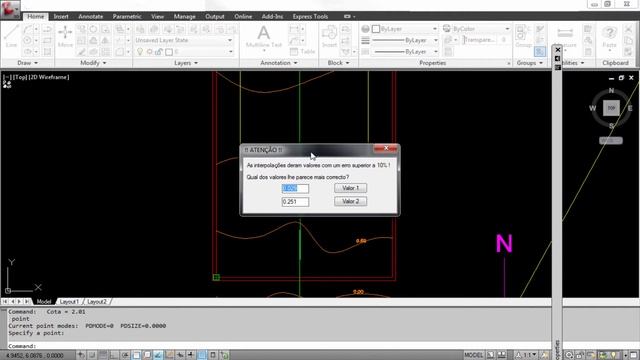Click the MODEL button in status bar
Viewport: 640px width, 360px height.
tap(473, 355)
